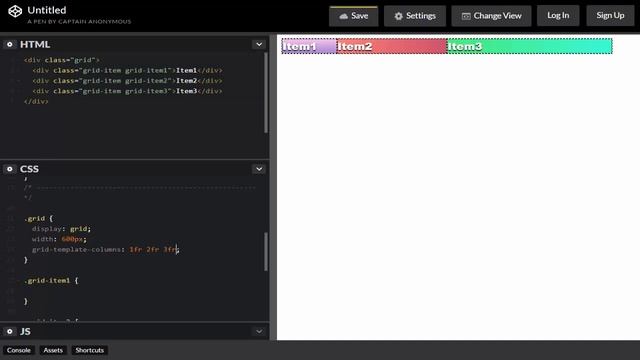The width and height of the screenshot is (640, 360).
Task: Click 'A PEN BY CAPTAIN ANONYMOUS' byline
Action: pos(79,22)
